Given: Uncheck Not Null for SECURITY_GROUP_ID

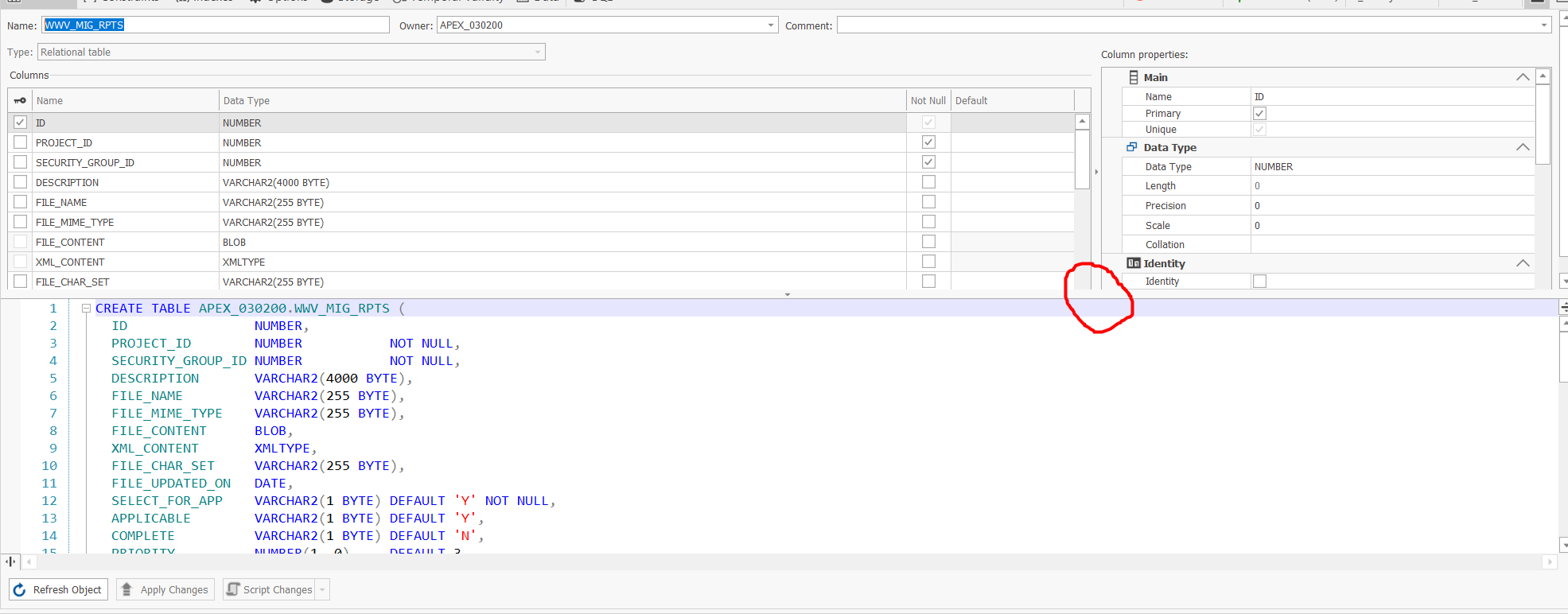Looking at the screenshot, I should coord(928,162).
